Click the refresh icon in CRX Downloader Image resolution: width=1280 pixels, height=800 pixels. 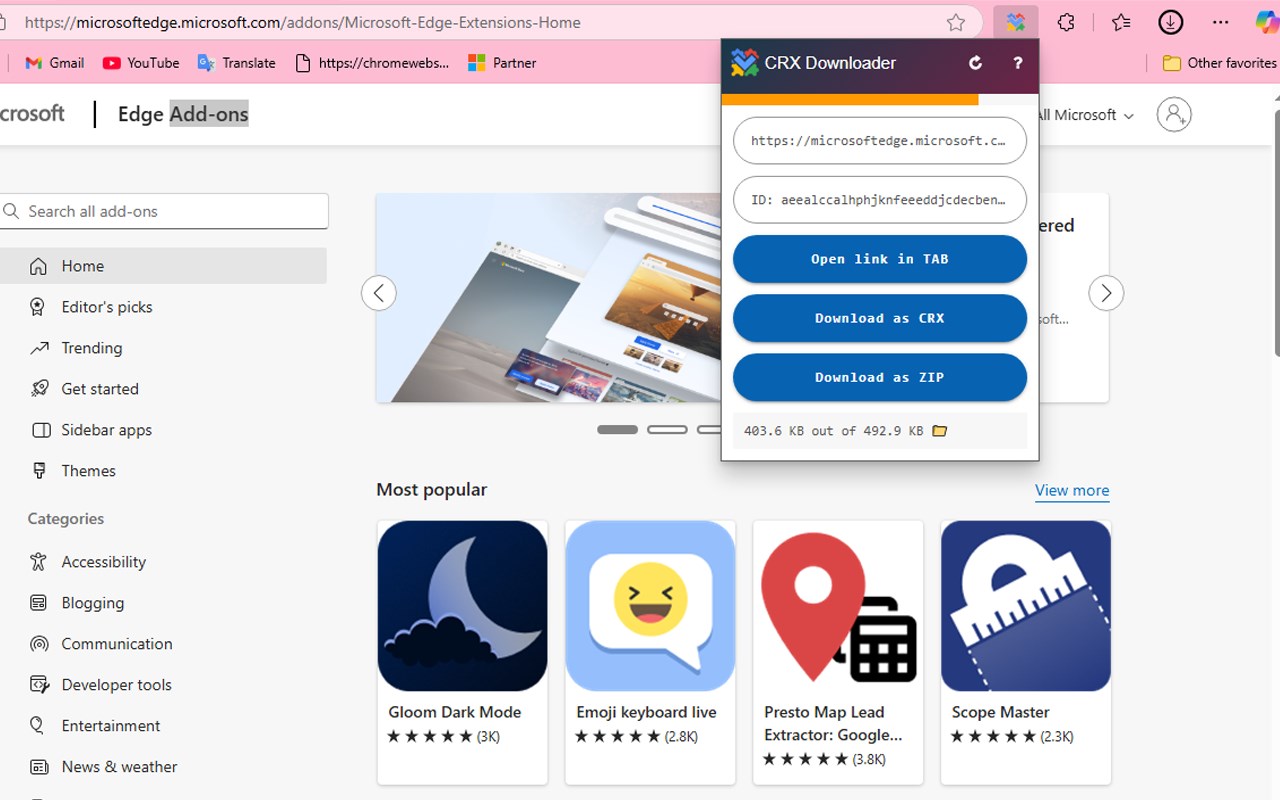(975, 63)
